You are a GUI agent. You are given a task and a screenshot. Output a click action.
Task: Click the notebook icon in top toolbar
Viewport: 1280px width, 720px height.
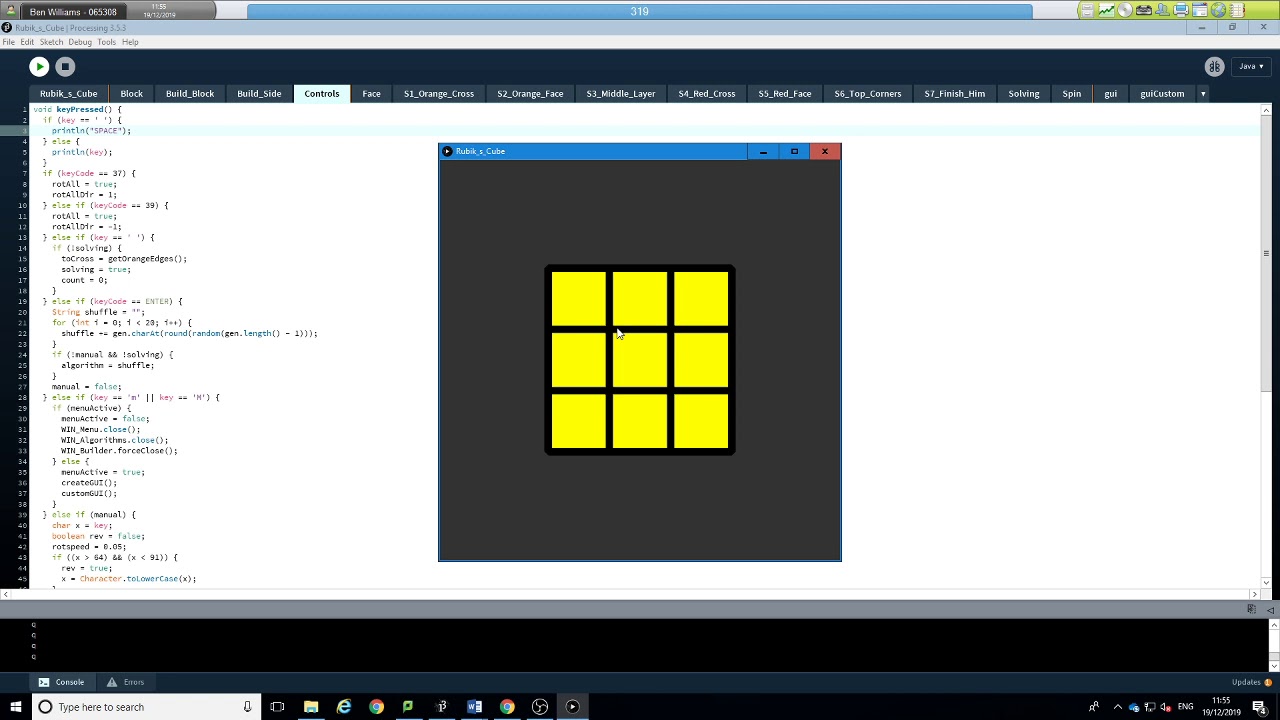point(1237,10)
